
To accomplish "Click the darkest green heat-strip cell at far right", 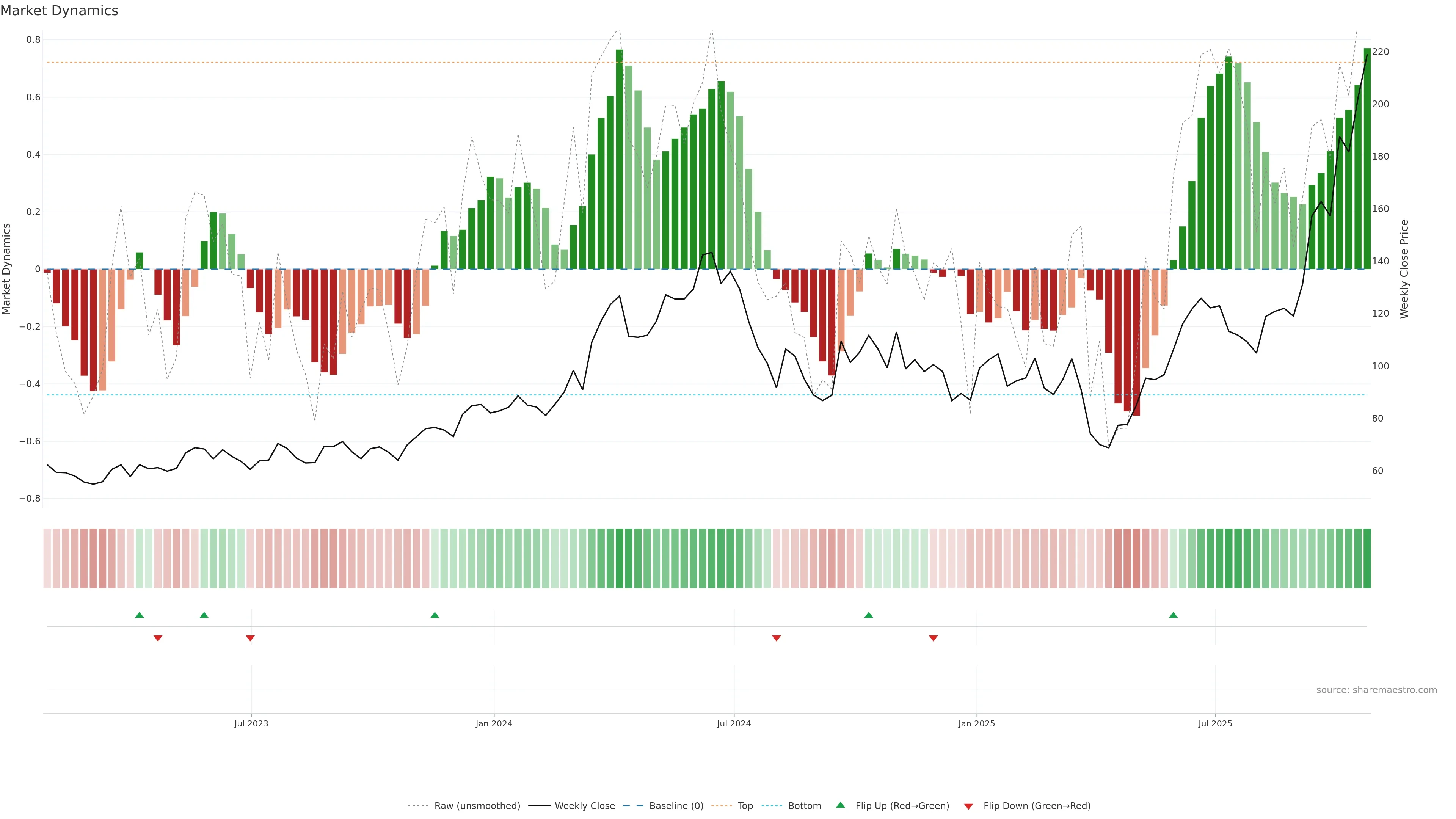I will point(1367,558).
